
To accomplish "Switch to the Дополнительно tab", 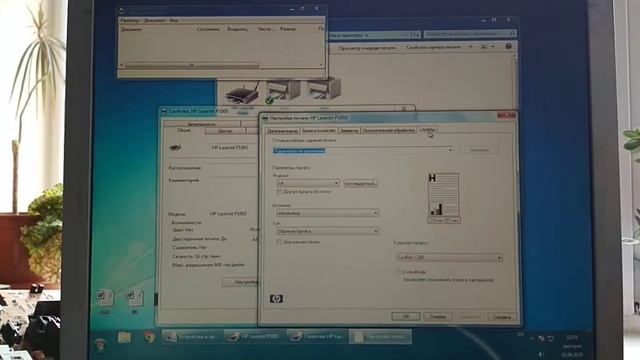I will (x=282, y=131).
